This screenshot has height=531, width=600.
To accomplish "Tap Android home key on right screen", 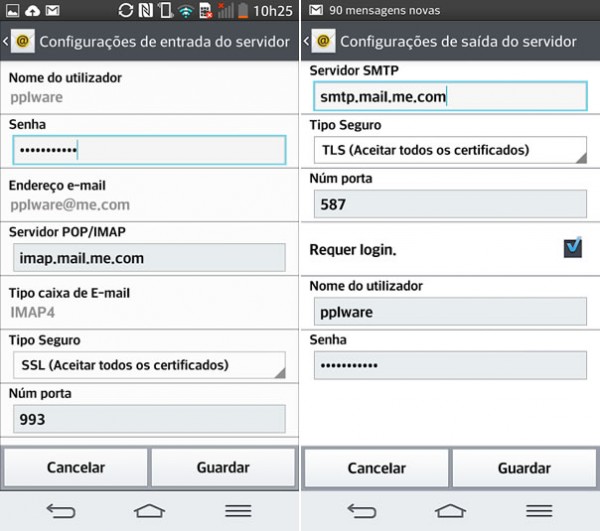I will (x=450, y=511).
